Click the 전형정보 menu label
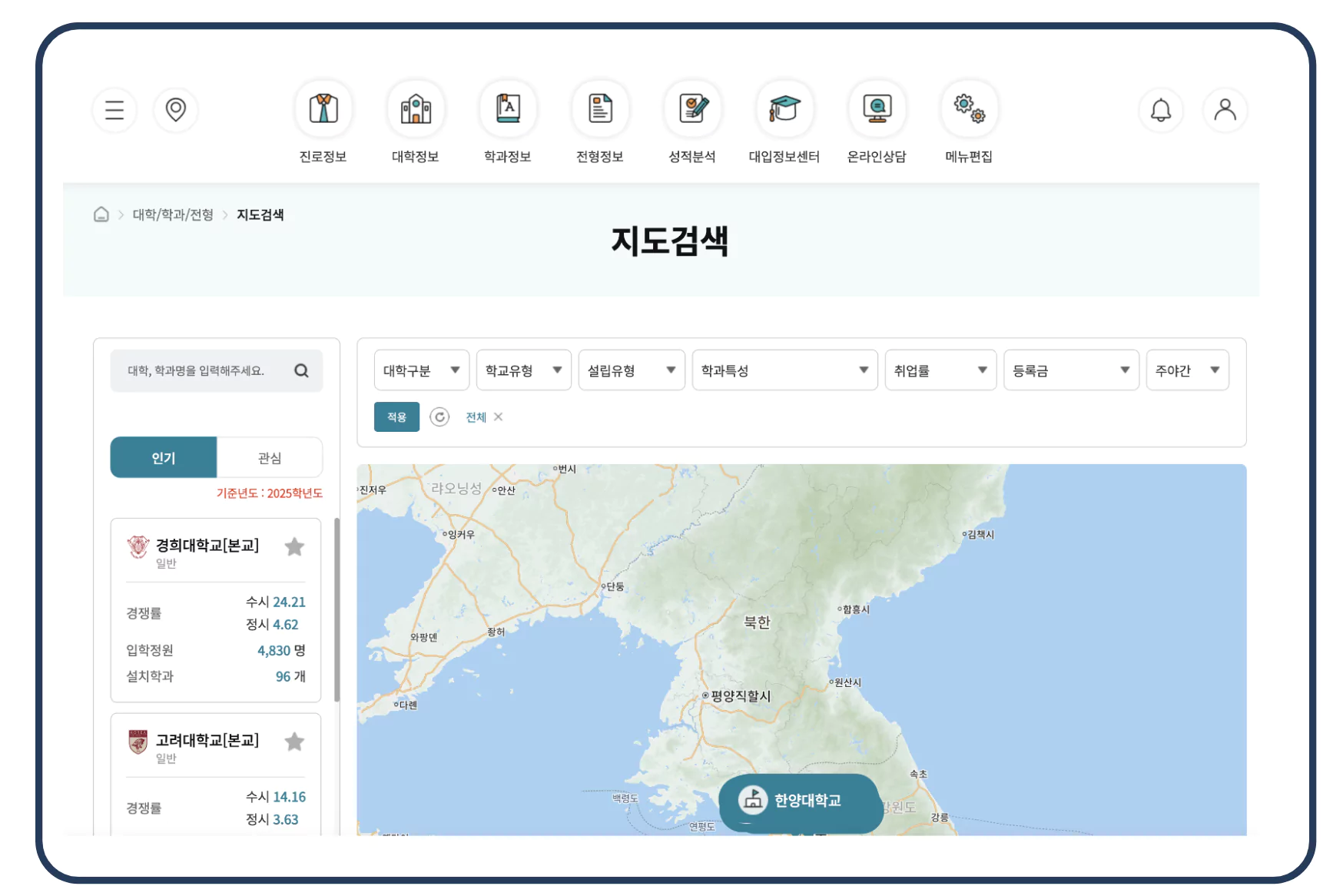Image resolution: width=1343 pixels, height=896 pixels. [600, 157]
